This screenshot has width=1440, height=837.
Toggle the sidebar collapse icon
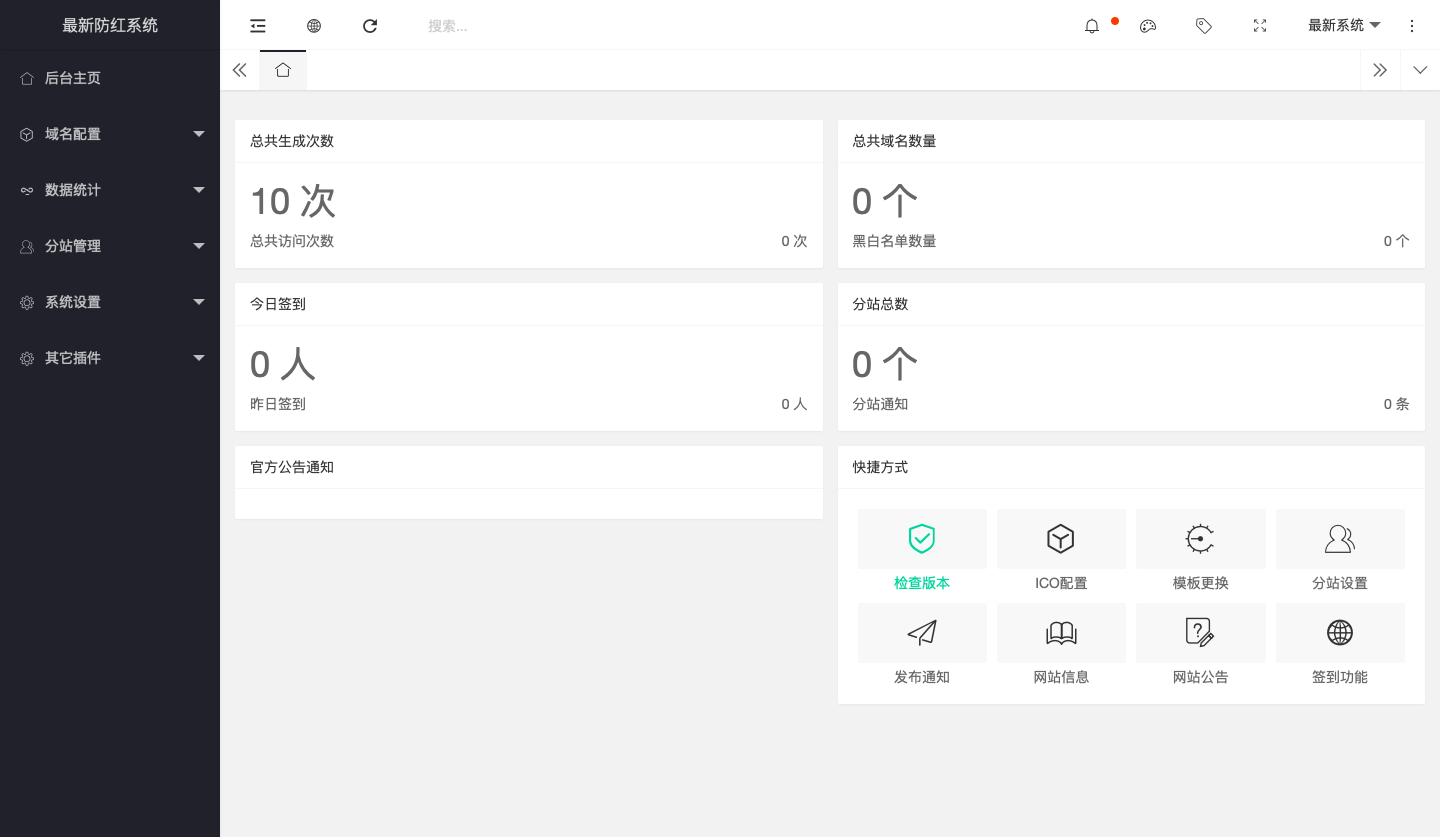click(x=258, y=26)
